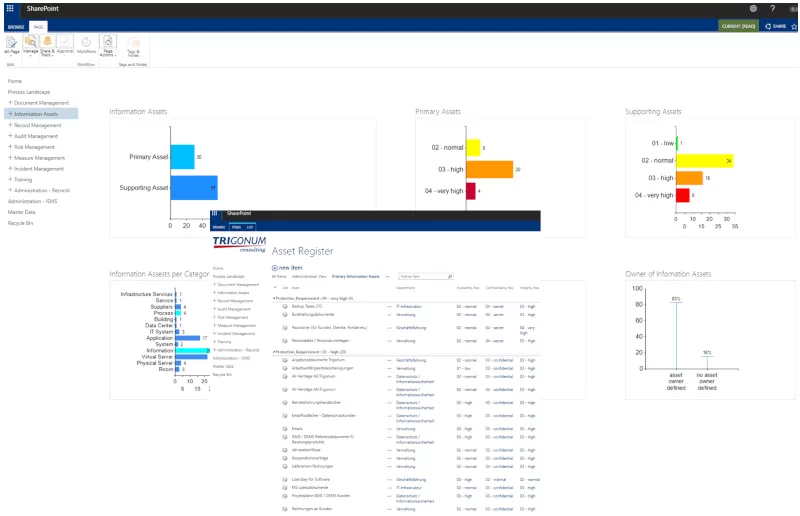Open the settings gear in top bar
Viewport: 800px width, 516px height.
(753, 8)
